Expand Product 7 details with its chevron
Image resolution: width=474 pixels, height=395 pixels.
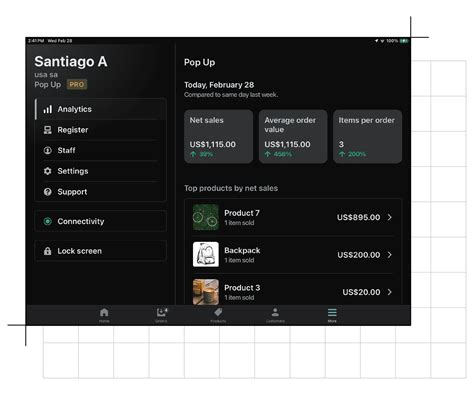tap(390, 217)
